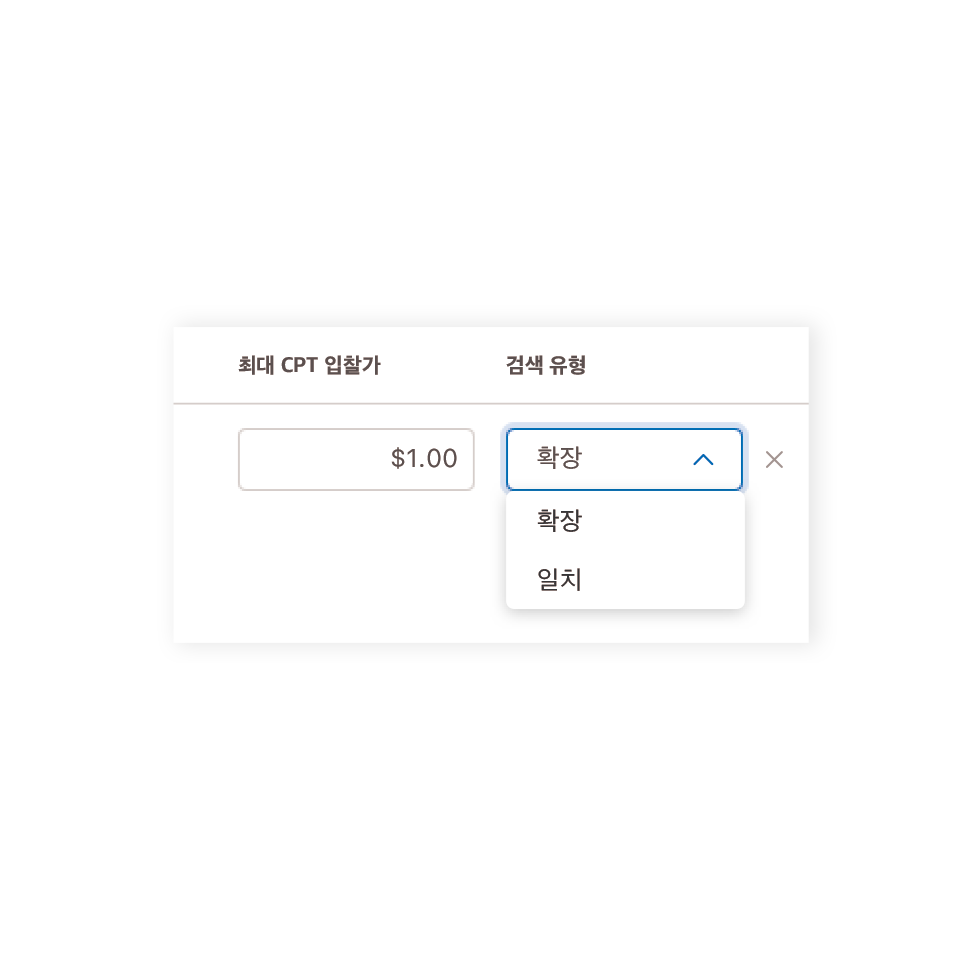Image resolution: width=980 pixels, height=968 pixels.
Task: Choose the 확장 match type option
Action: [x=560, y=521]
